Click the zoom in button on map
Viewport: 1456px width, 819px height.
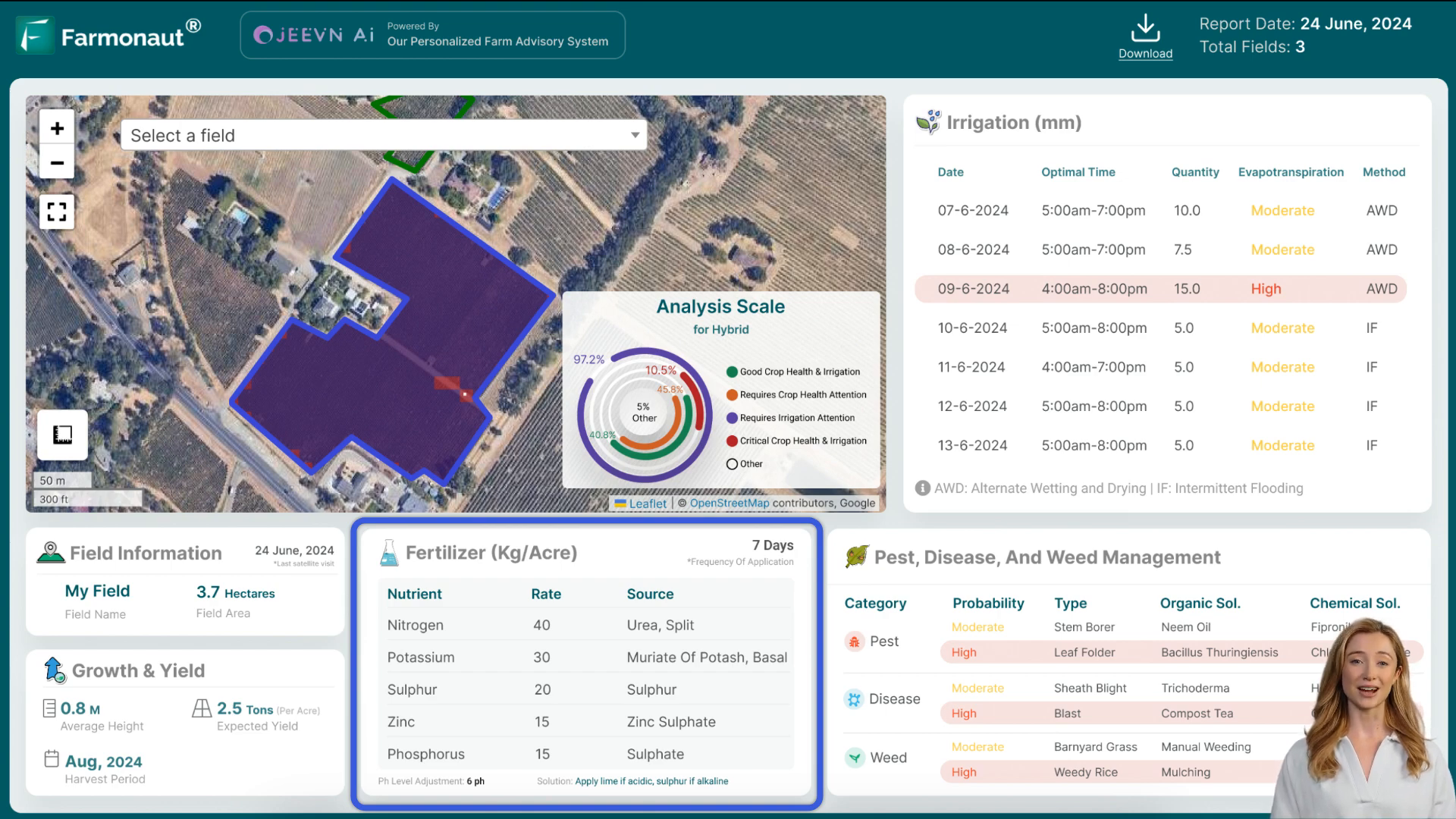pyautogui.click(x=57, y=128)
